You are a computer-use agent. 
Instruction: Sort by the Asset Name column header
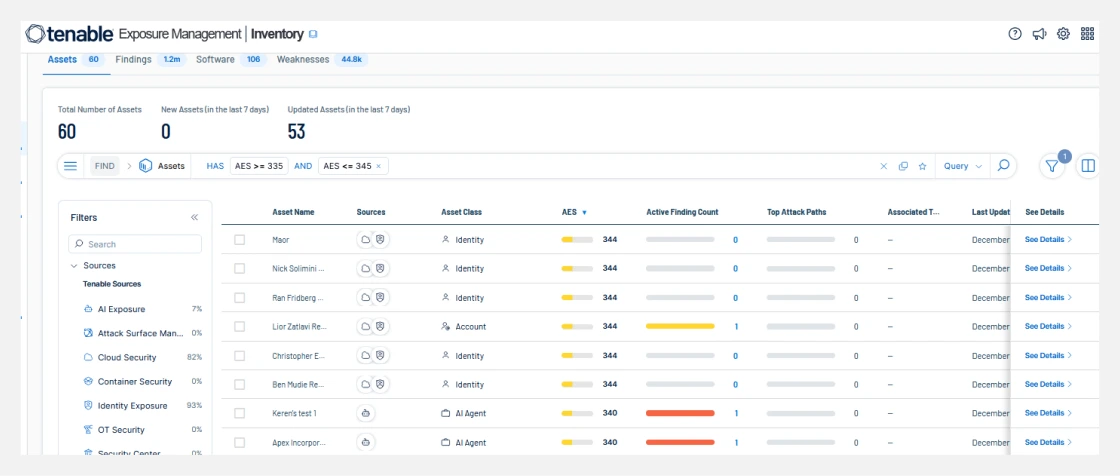pyautogui.click(x=293, y=212)
